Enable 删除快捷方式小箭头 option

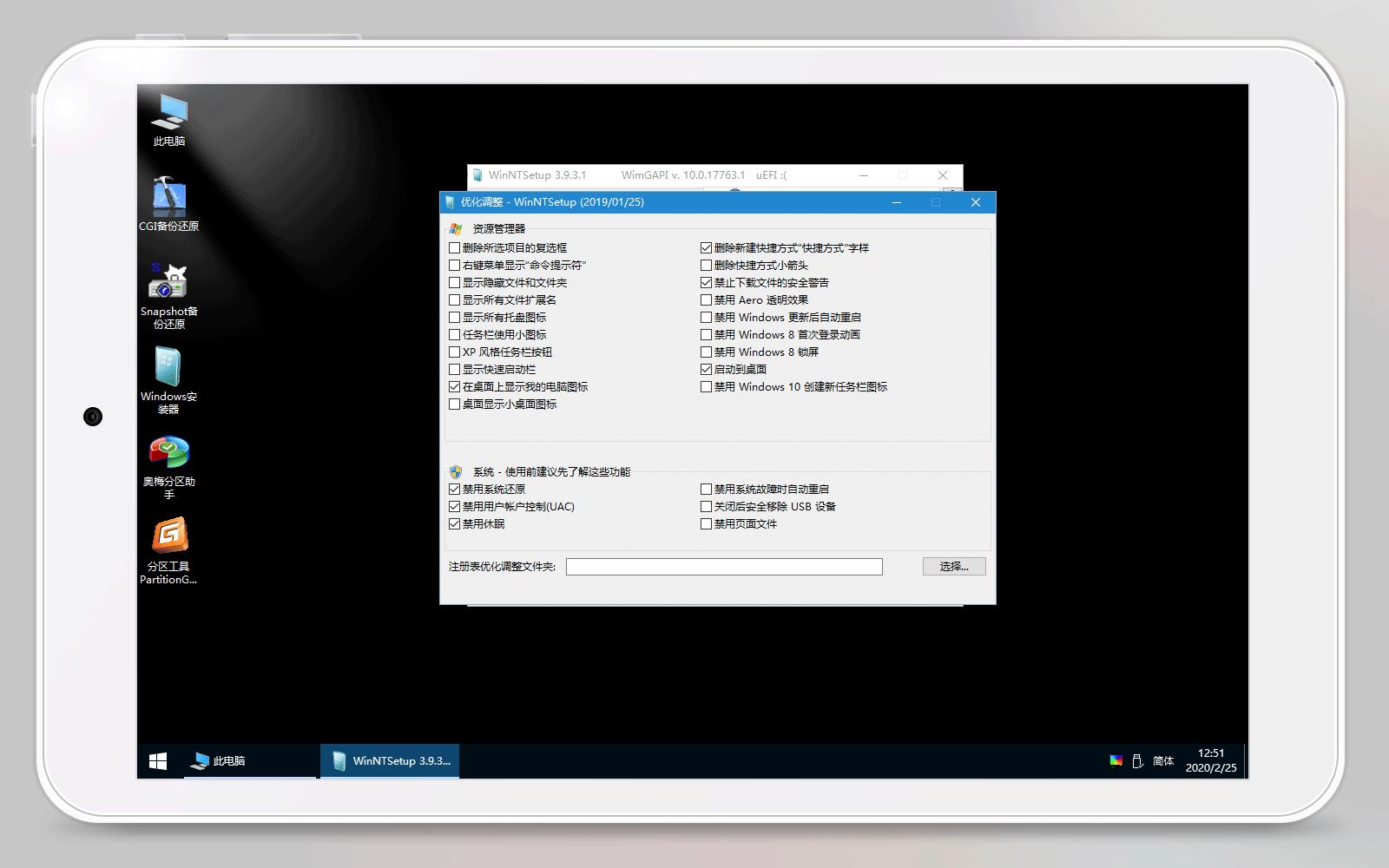[707, 265]
